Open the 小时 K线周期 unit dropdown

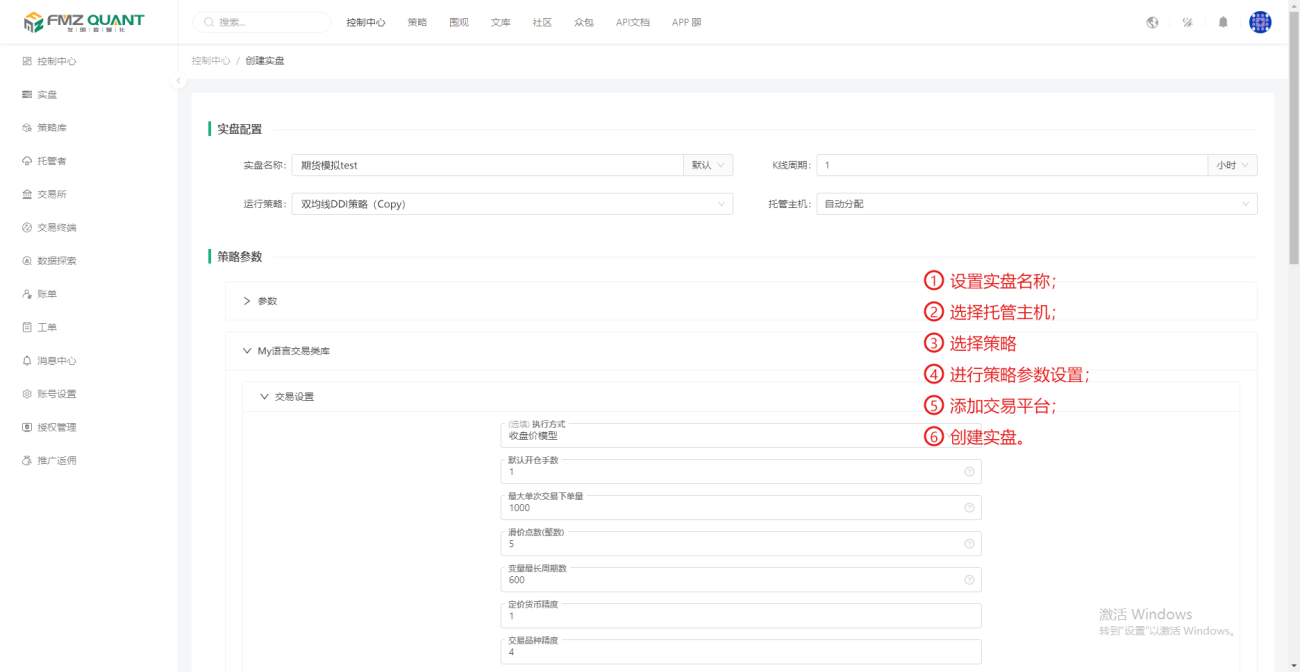(1232, 165)
